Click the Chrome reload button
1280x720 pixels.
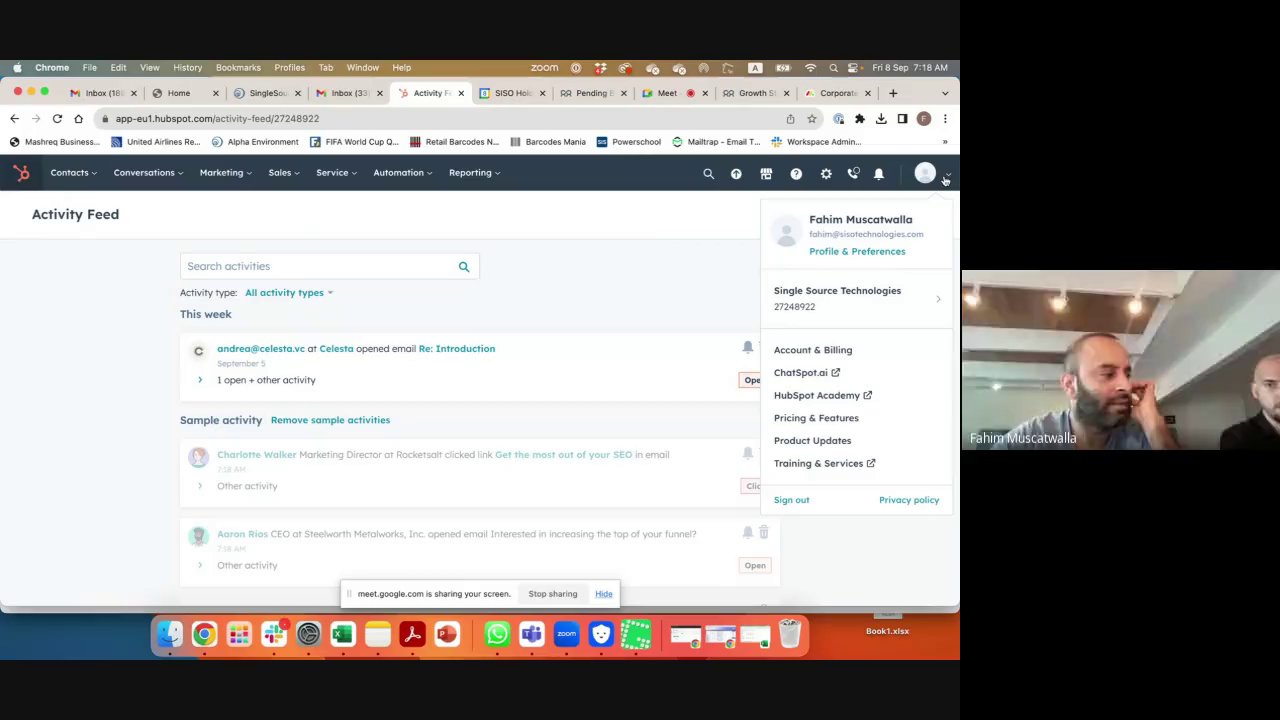57,118
